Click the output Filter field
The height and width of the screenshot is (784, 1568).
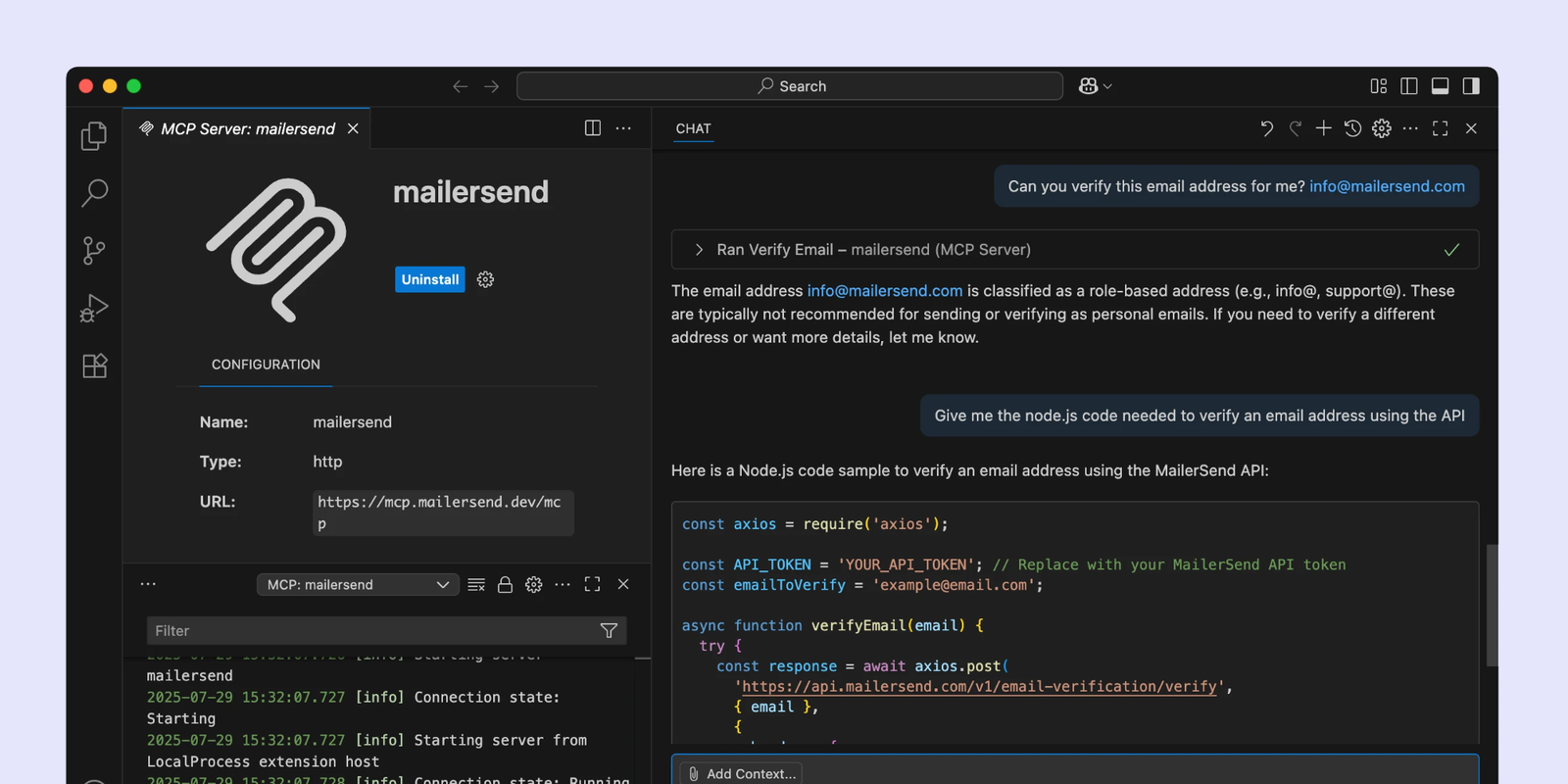coord(372,631)
